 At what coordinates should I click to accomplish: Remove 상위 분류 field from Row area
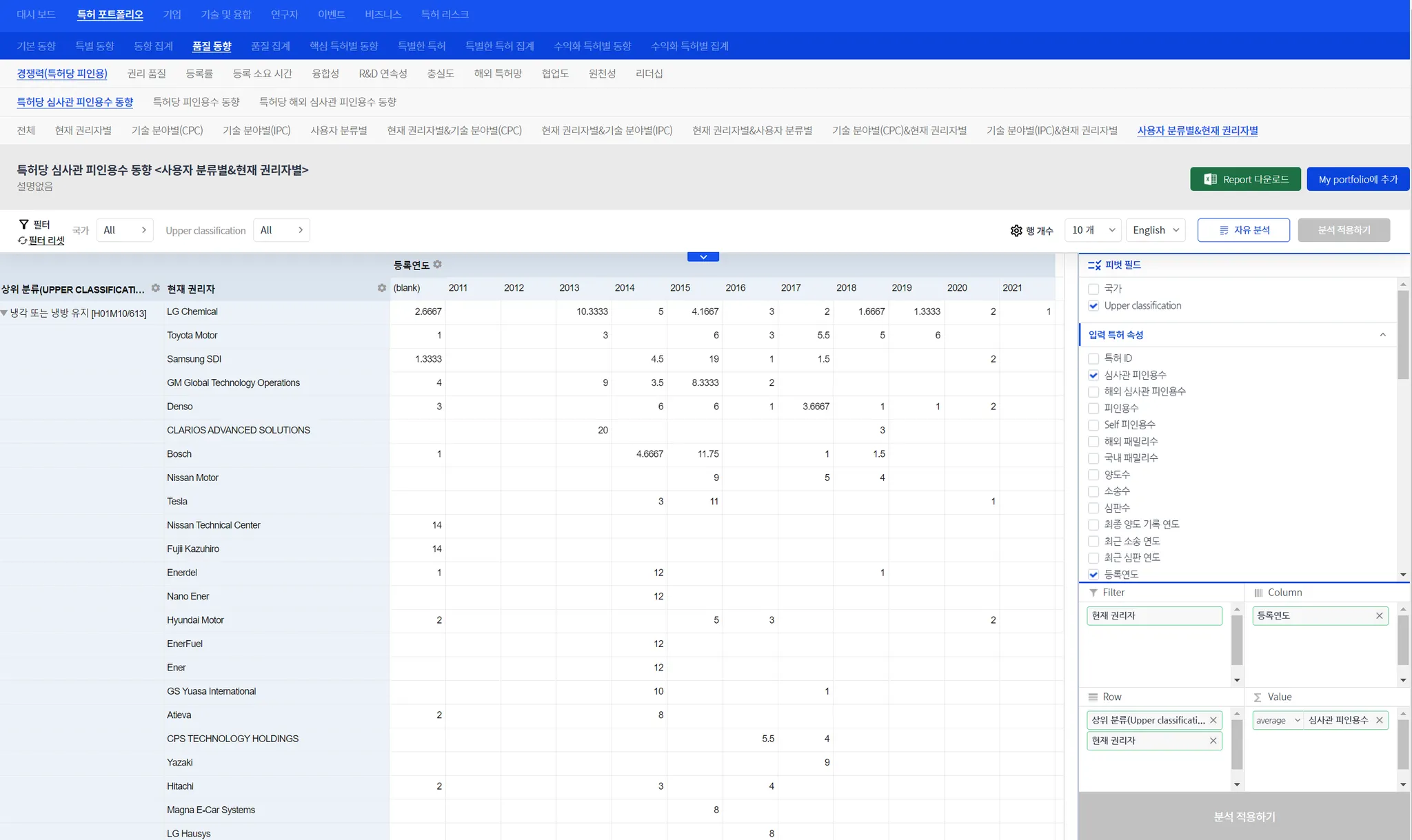[x=1213, y=720]
